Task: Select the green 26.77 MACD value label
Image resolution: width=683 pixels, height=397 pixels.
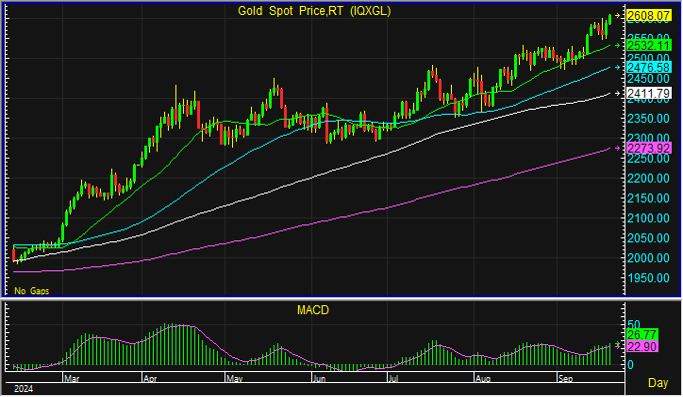Action: (642, 335)
